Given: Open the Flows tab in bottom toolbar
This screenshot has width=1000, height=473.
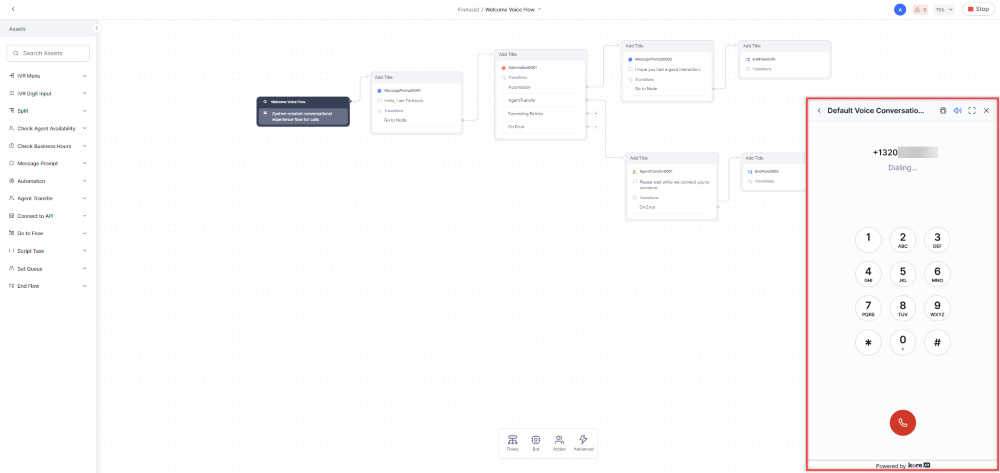Looking at the screenshot, I should pos(512,443).
